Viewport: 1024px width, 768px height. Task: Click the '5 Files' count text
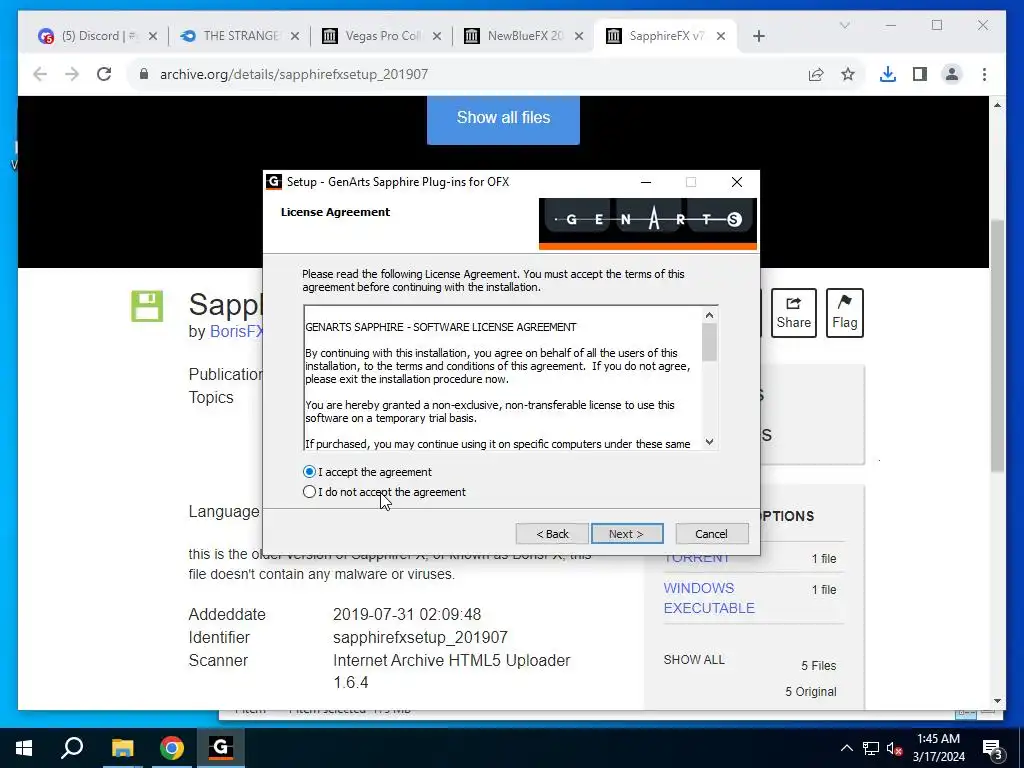point(819,665)
